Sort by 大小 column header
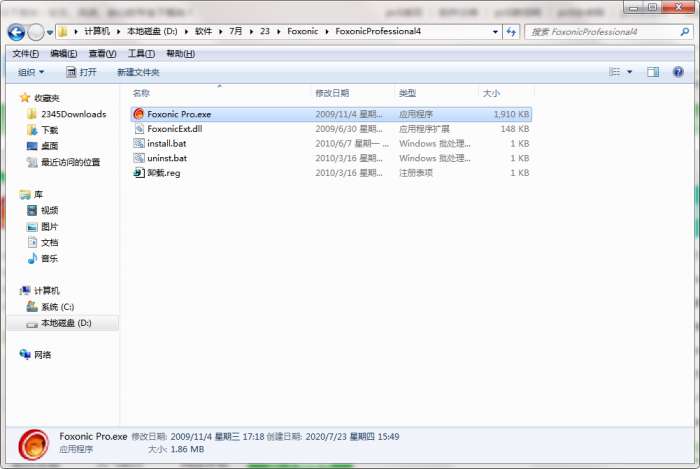This screenshot has width=700, height=469. coord(491,93)
